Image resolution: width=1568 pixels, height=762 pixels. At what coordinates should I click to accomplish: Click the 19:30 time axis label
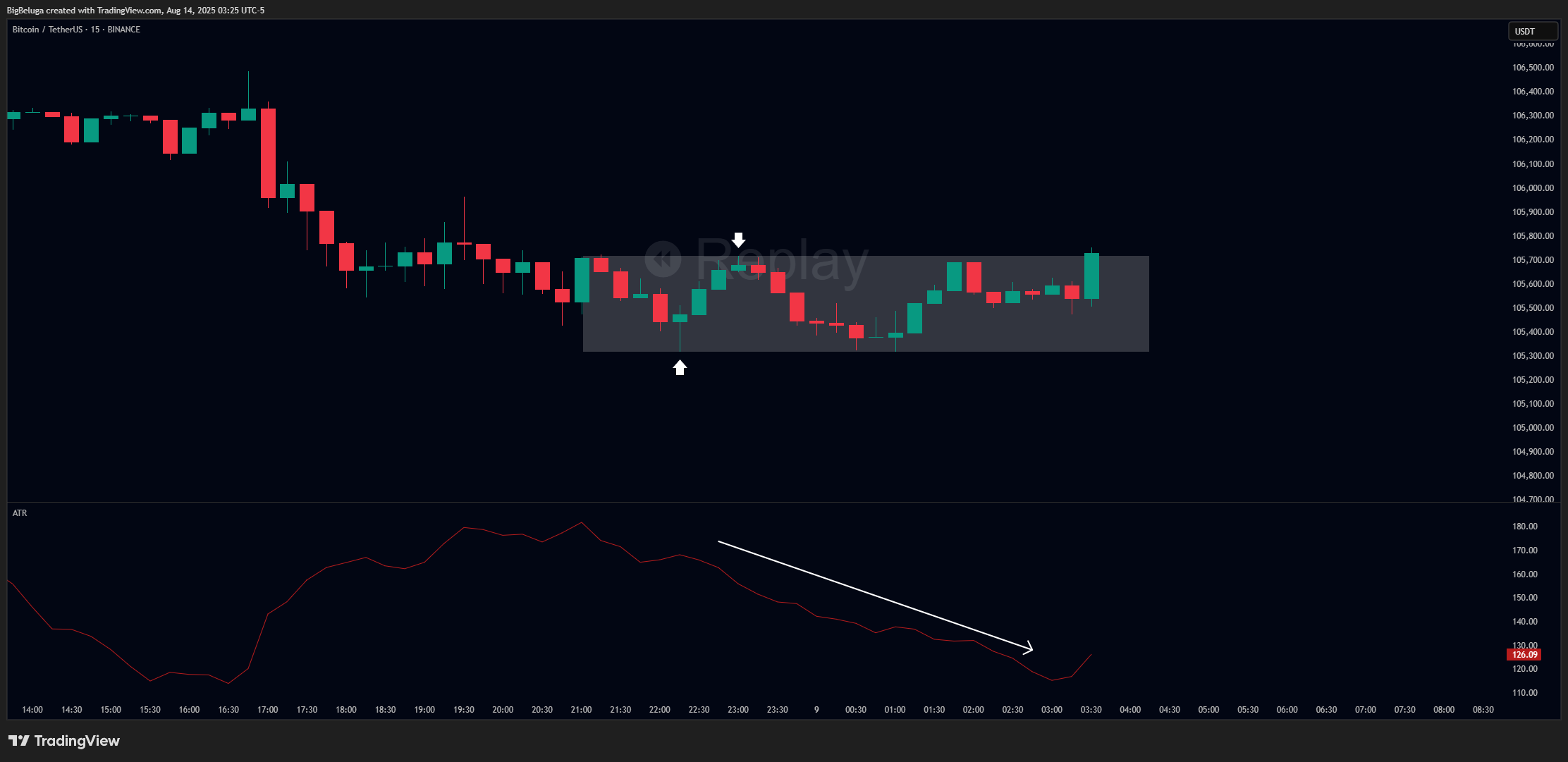[464, 710]
